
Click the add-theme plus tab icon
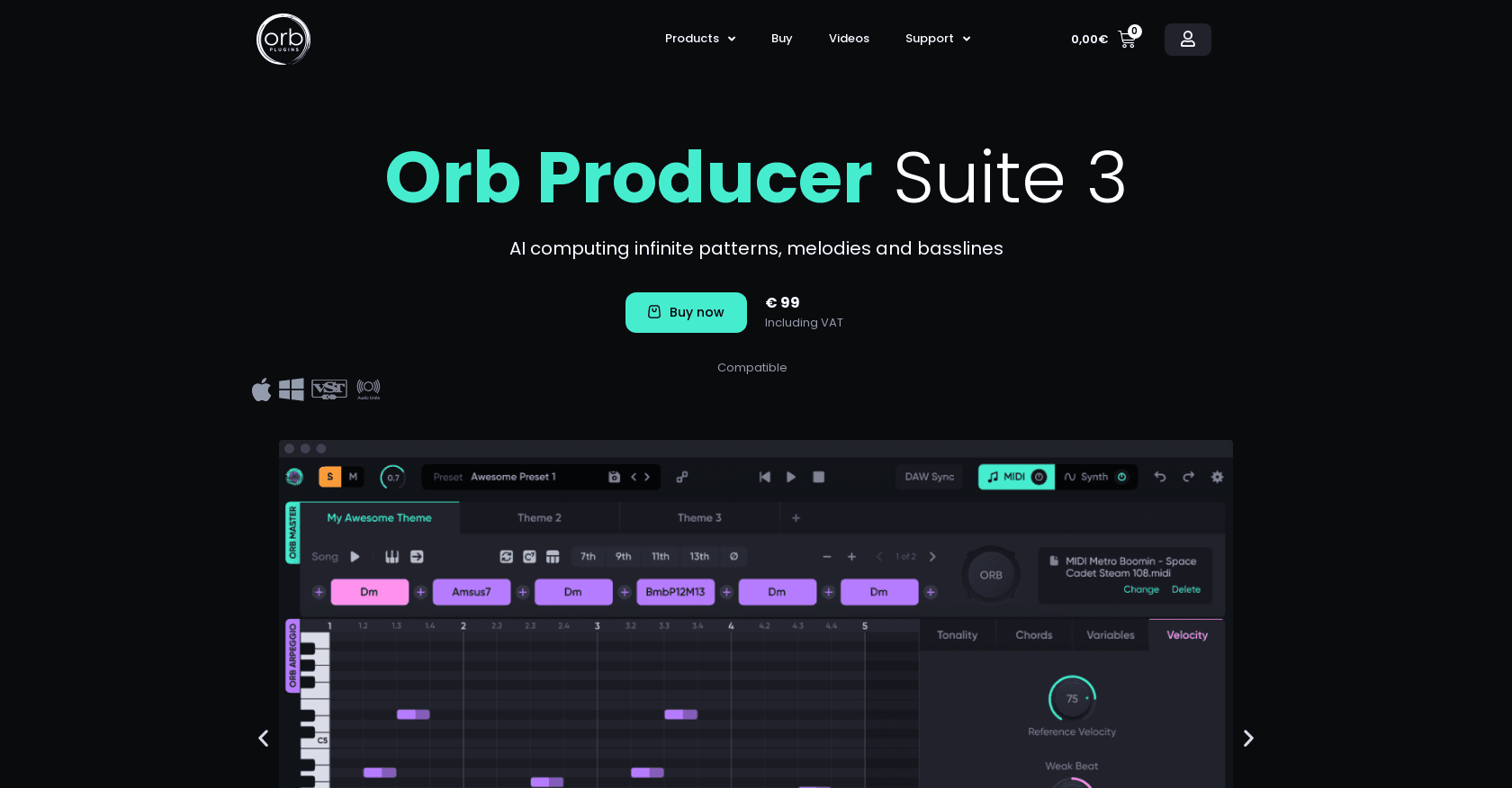pos(796,518)
